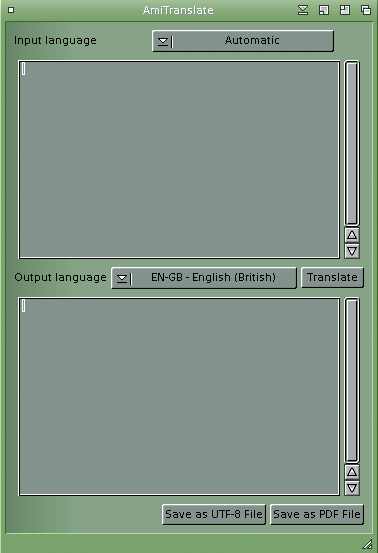The height and width of the screenshot is (553, 378).
Task: Click the output area scroll down arrow
Action: tap(352, 488)
